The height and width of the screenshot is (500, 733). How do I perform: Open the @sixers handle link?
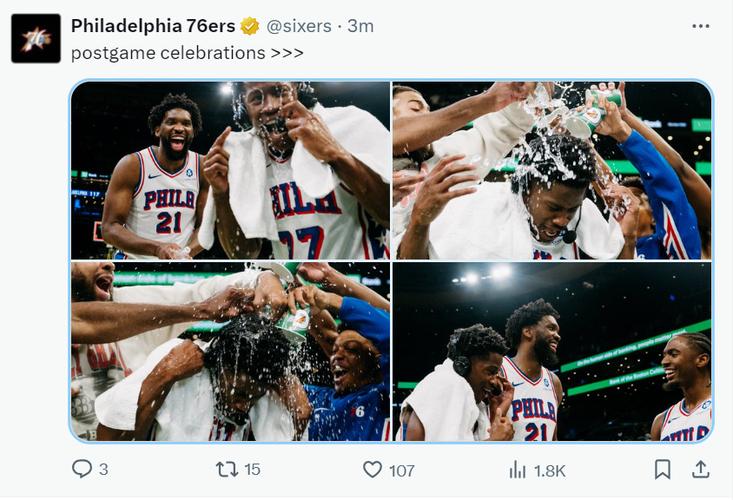pyautogui.click(x=299, y=26)
